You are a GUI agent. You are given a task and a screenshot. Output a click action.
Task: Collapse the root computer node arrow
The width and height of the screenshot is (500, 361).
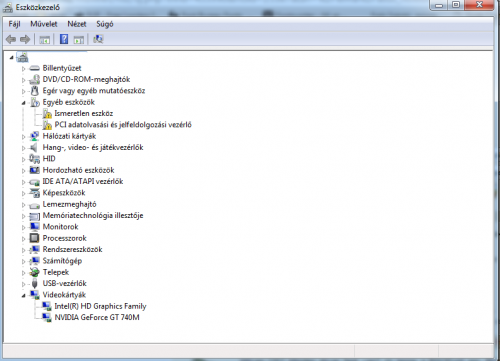(x=12, y=58)
